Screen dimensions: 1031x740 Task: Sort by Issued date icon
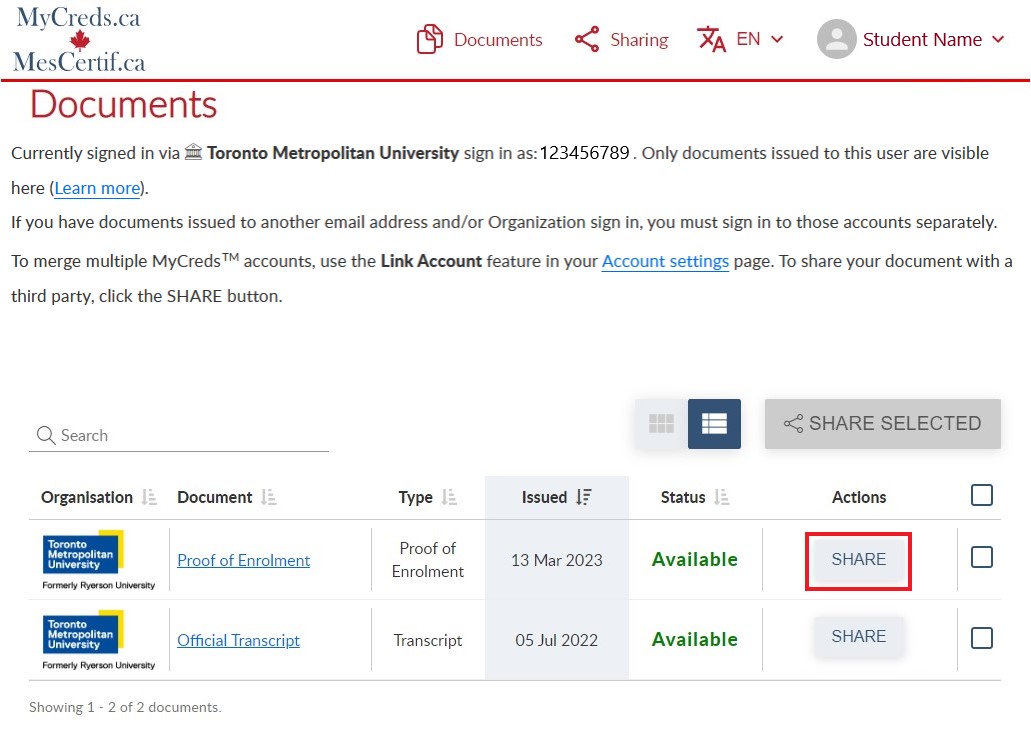584,497
